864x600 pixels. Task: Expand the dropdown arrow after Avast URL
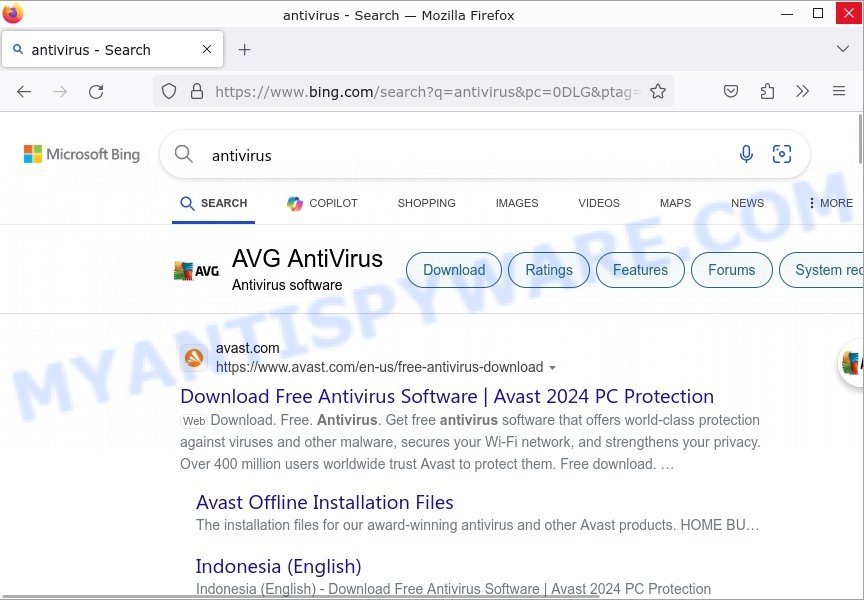pos(553,368)
